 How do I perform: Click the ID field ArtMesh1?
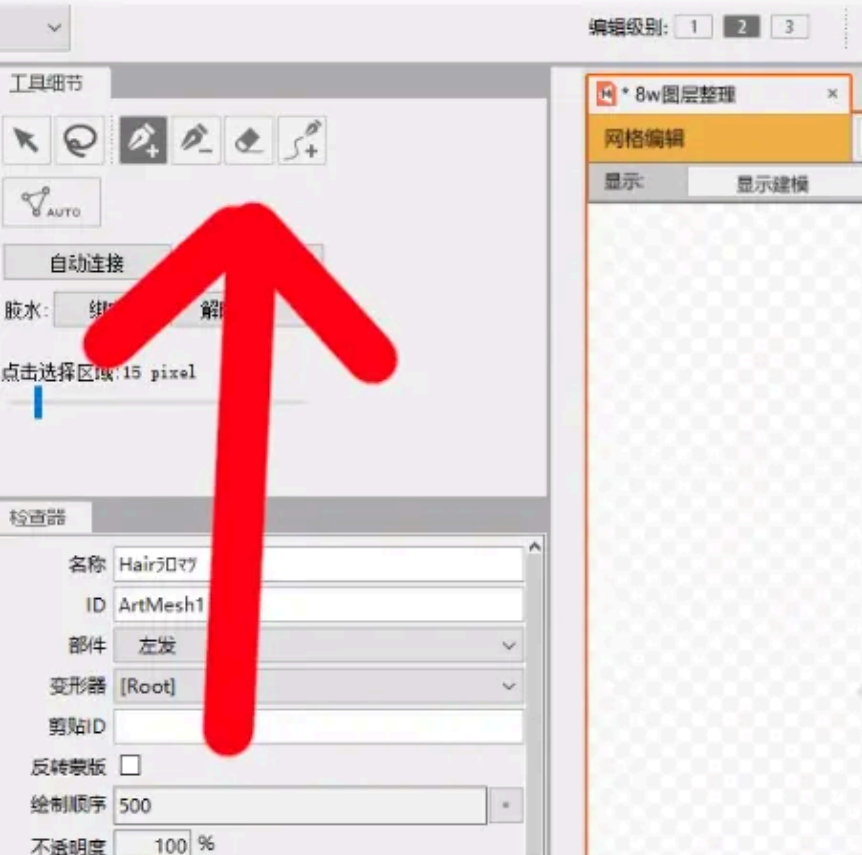pos(318,605)
